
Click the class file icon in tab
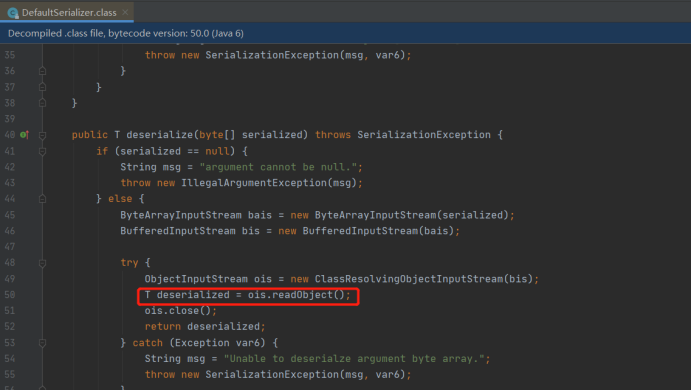pos(13,13)
